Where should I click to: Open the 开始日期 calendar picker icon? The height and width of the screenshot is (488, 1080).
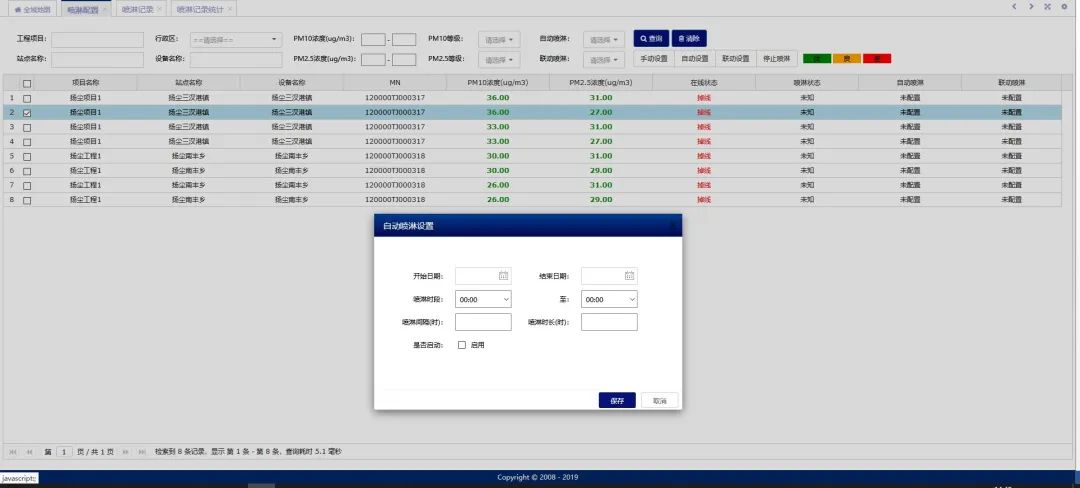[x=503, y=276]
